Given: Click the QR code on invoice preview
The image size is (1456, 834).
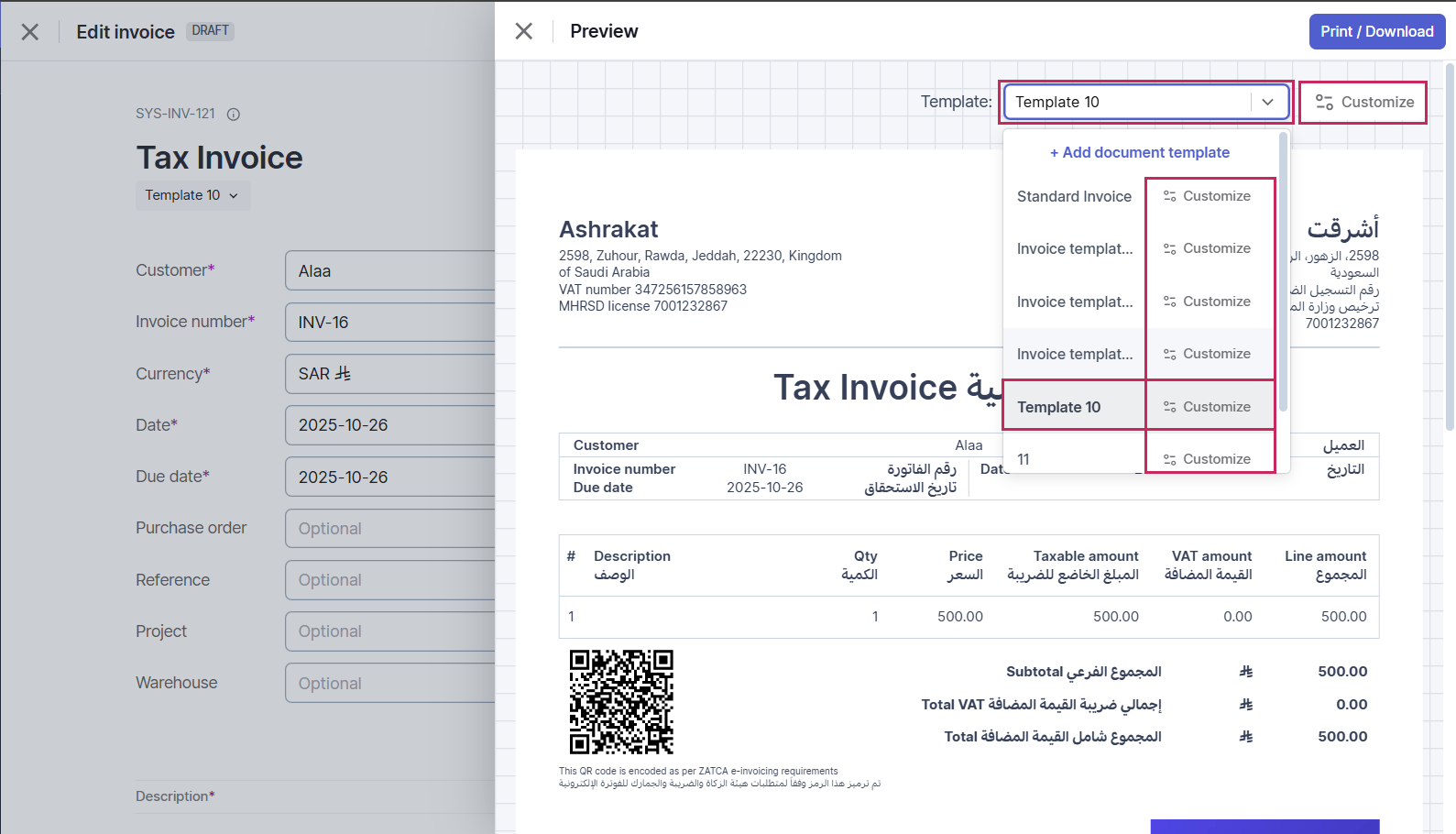Looking at the screenshot, I should tap(621, 702).
